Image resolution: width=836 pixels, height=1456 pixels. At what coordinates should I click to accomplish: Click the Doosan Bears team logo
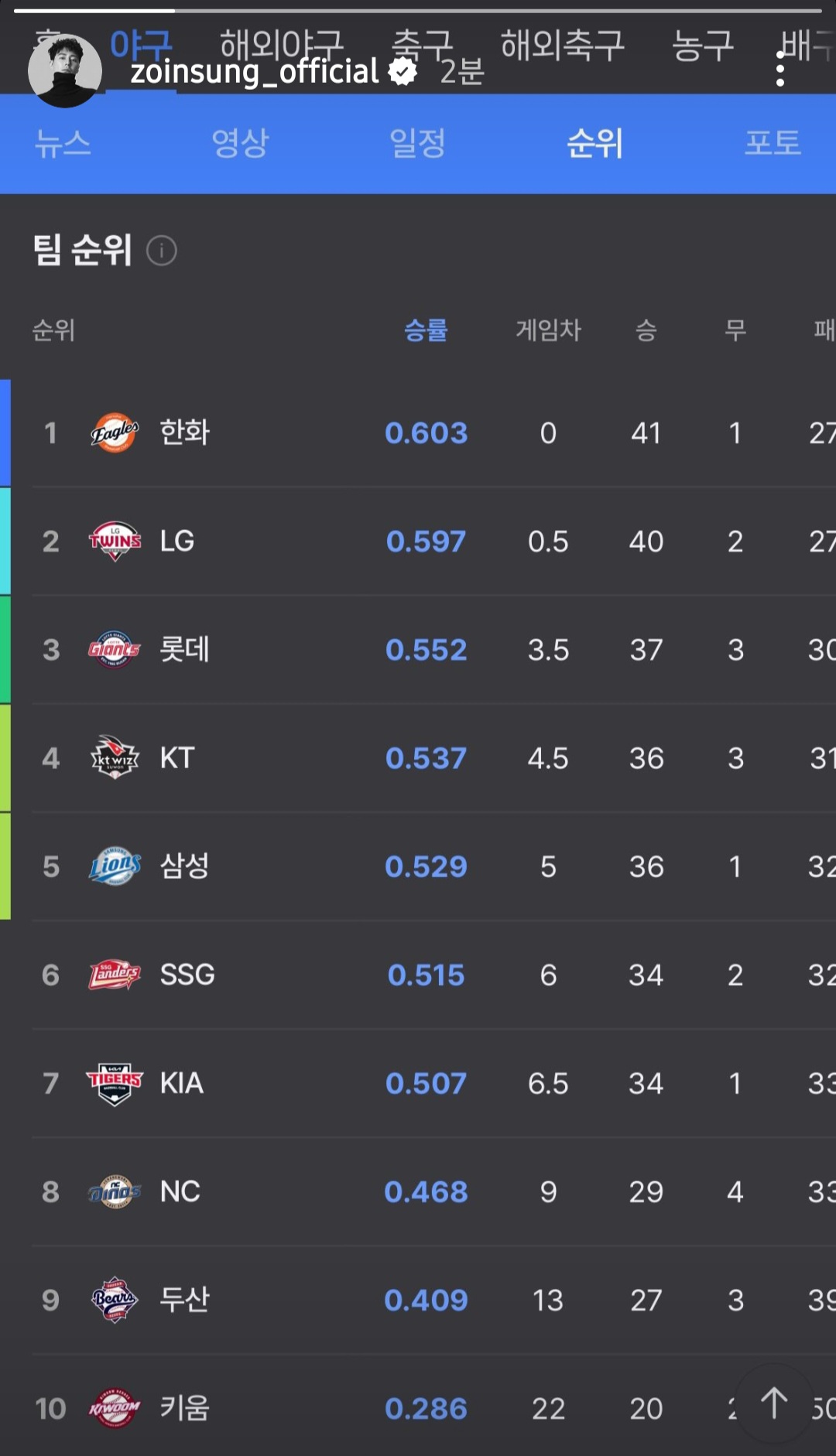point(115,1300)
